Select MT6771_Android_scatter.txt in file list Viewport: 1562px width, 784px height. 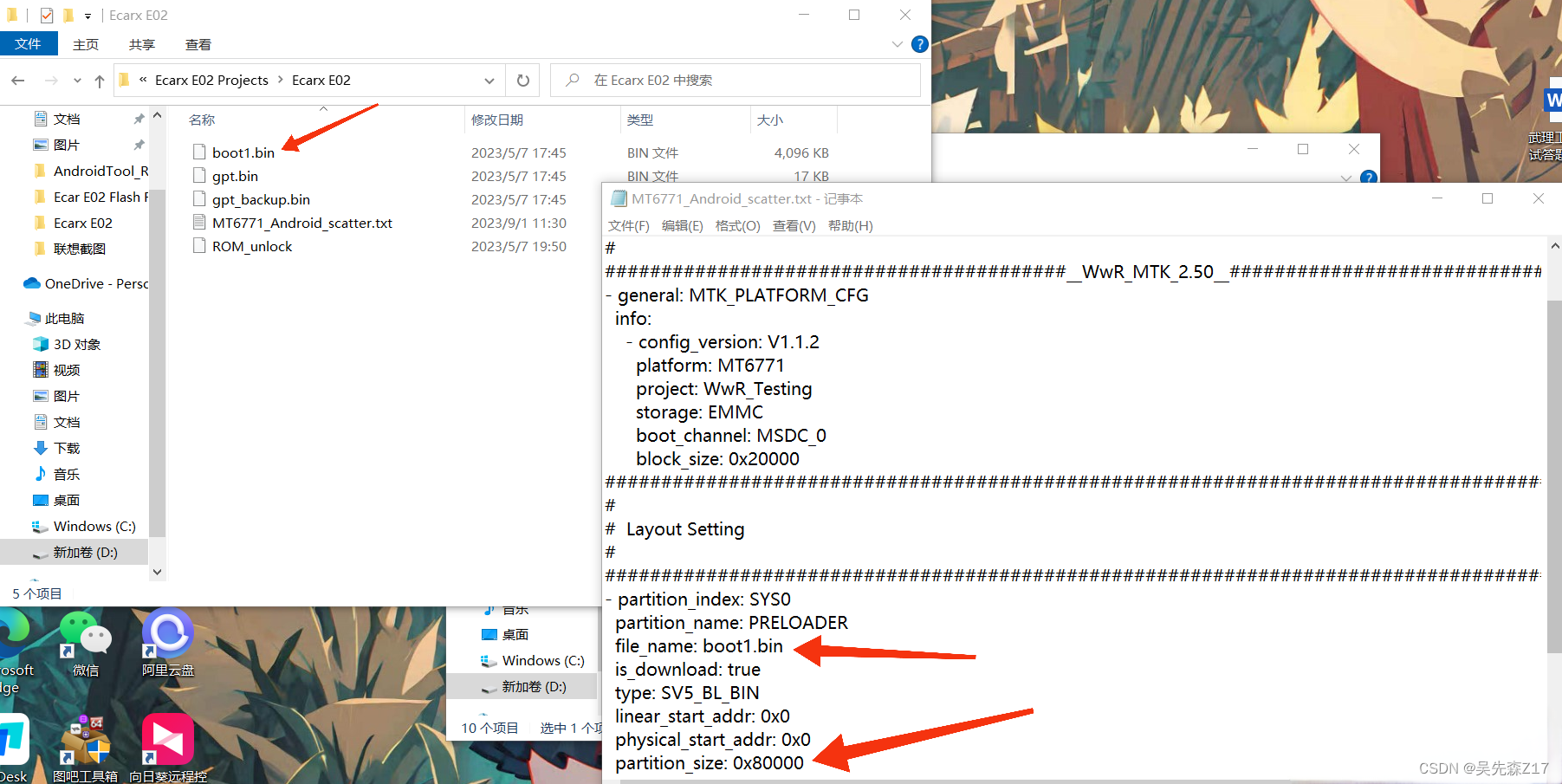302,223
